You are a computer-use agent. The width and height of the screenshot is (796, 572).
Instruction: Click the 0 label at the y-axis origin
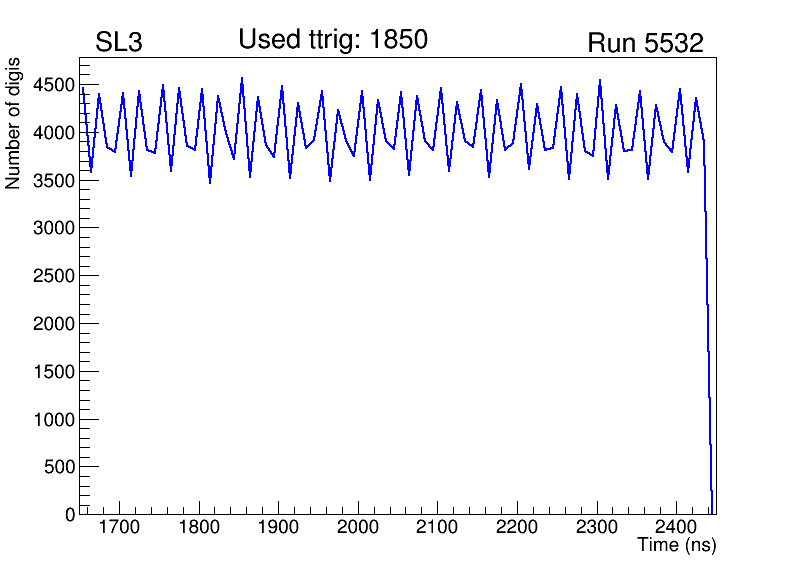[x=70, y=514]
